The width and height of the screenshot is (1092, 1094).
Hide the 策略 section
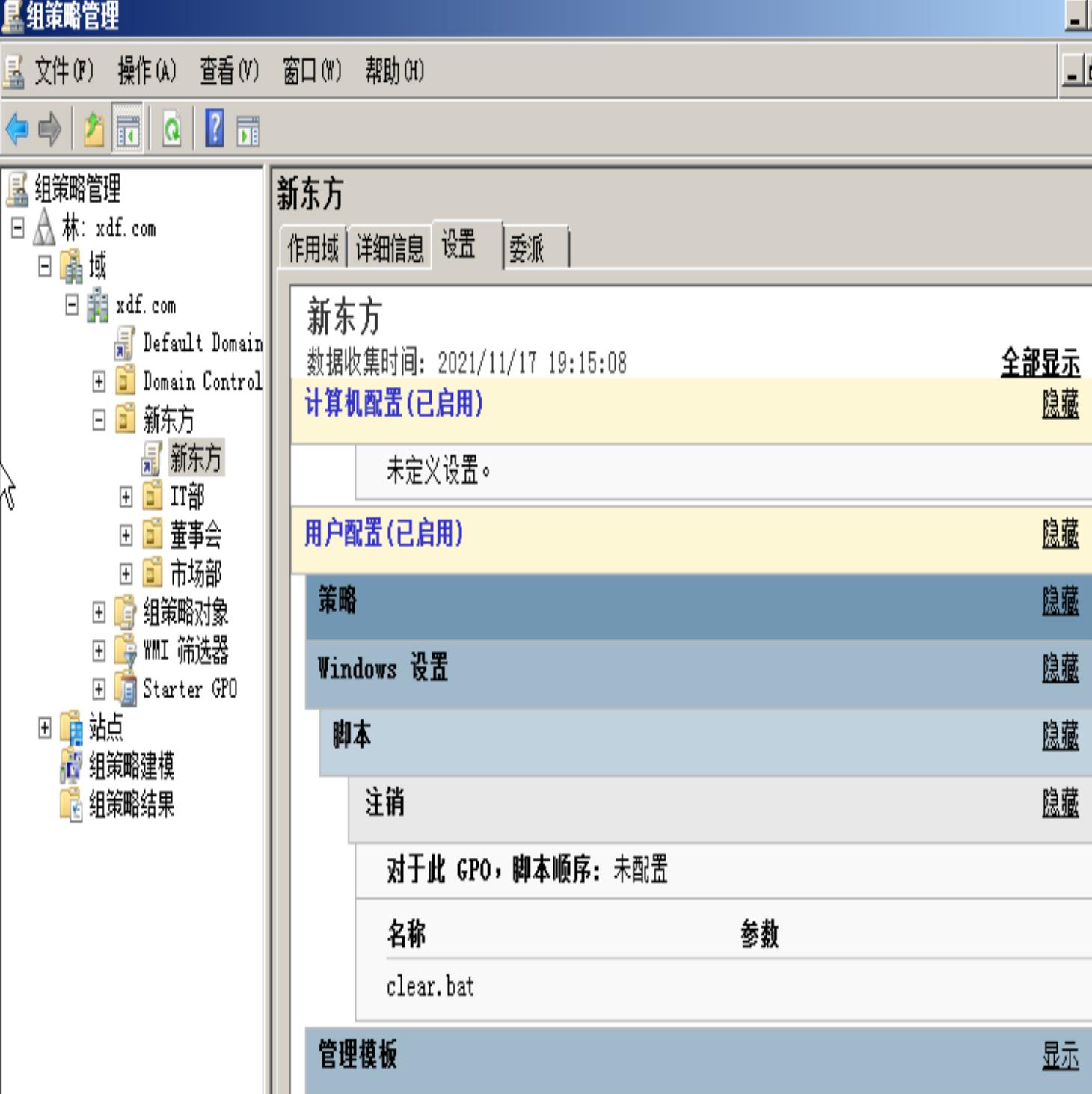(x=1061, y=600)
